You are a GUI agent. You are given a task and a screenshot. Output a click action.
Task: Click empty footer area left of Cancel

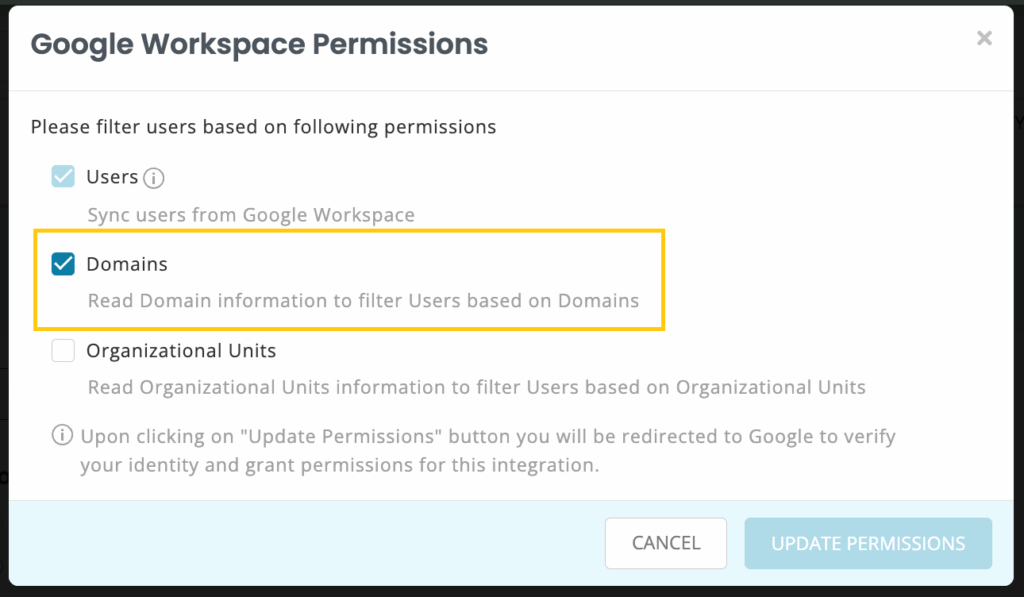click(300, 543)
